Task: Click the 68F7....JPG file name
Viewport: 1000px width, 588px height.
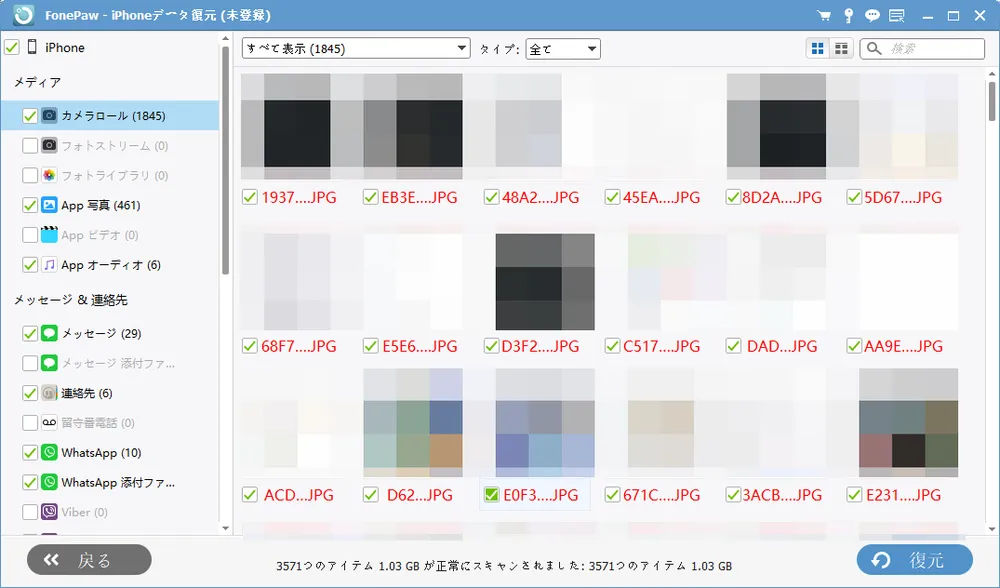Action: tap(298, 346)
